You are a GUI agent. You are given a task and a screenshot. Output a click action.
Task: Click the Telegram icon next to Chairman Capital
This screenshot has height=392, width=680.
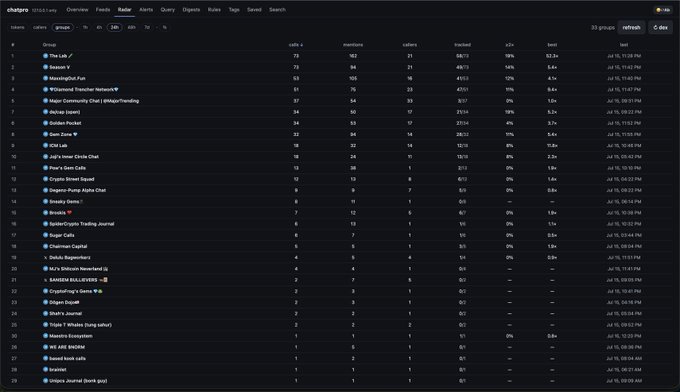[x=45, y=246]
